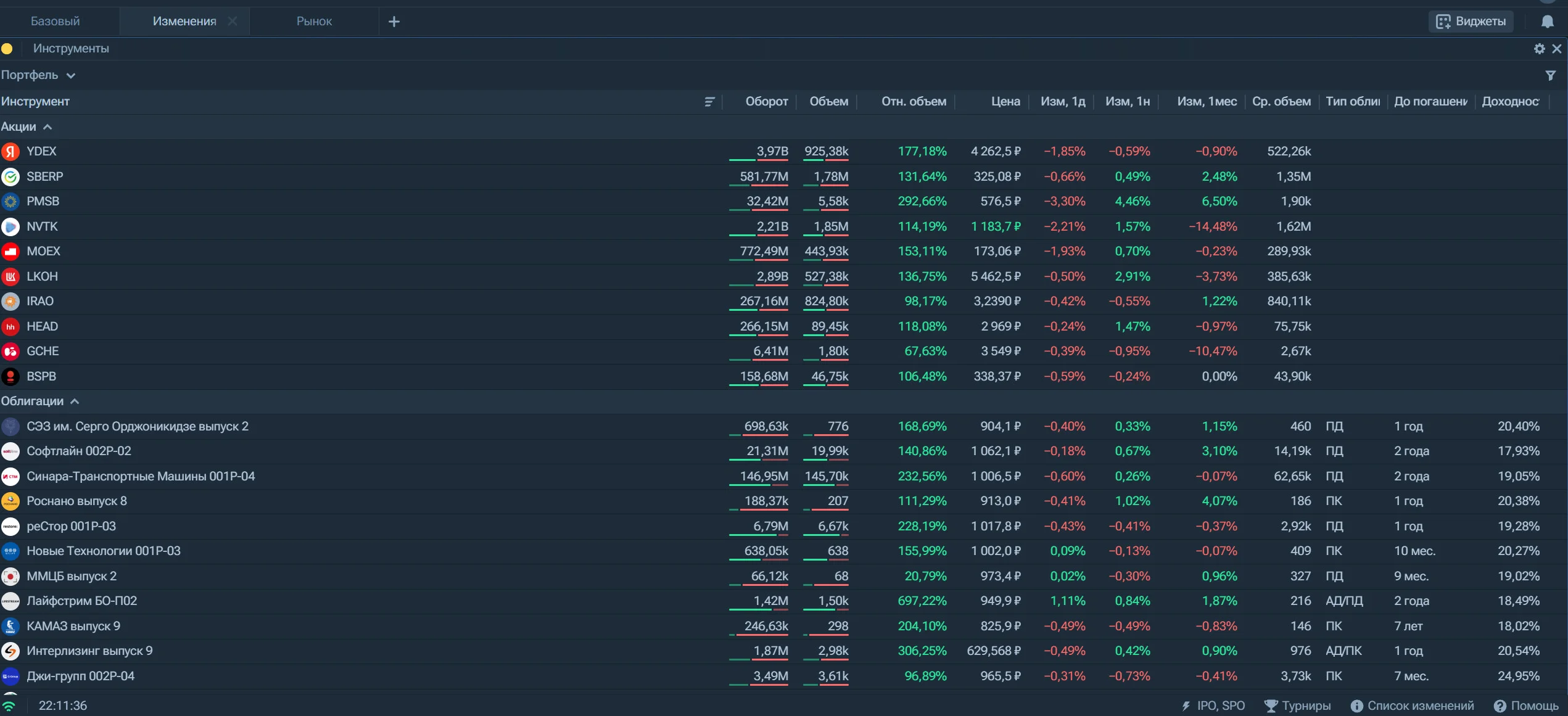This screenshot has width=1568, height=716.
Task: Sort by Ср. объем column
Action: coord(1282,102)
